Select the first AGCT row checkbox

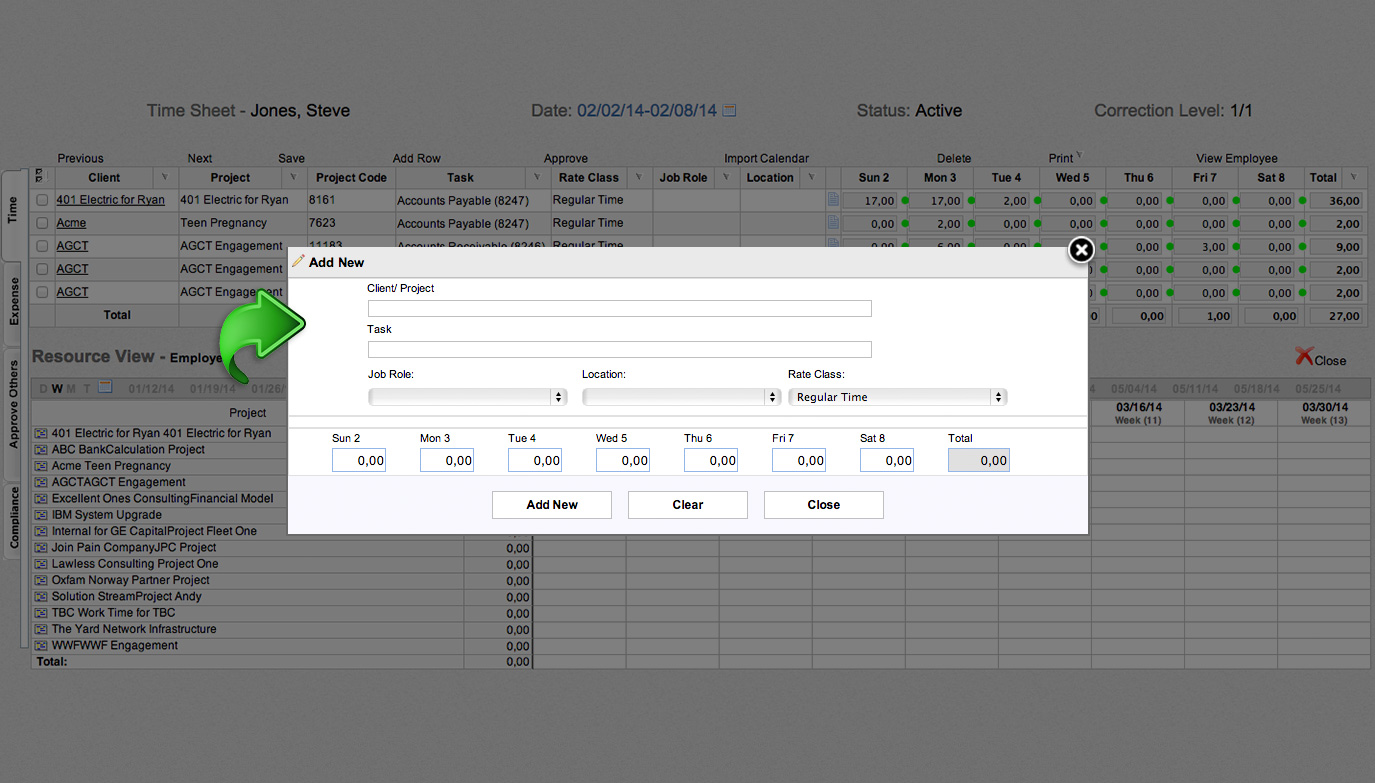pos(42,246)
